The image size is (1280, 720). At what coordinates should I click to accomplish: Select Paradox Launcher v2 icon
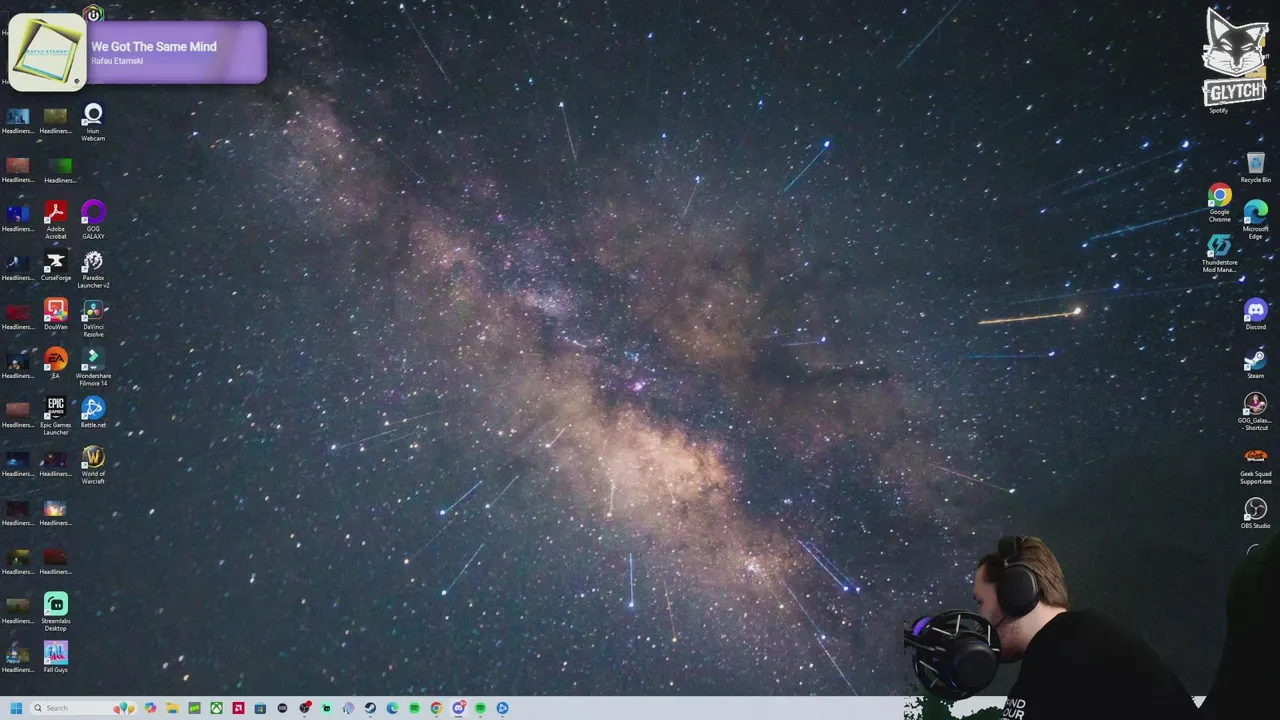point(93,269)
